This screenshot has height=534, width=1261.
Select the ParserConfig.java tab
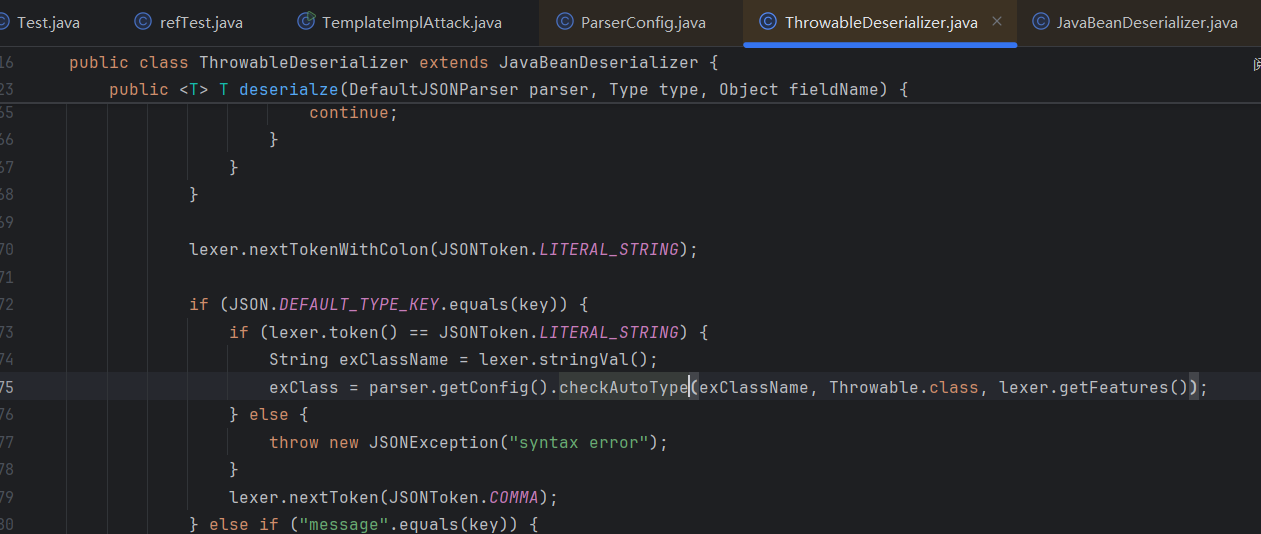pos(643,22)
